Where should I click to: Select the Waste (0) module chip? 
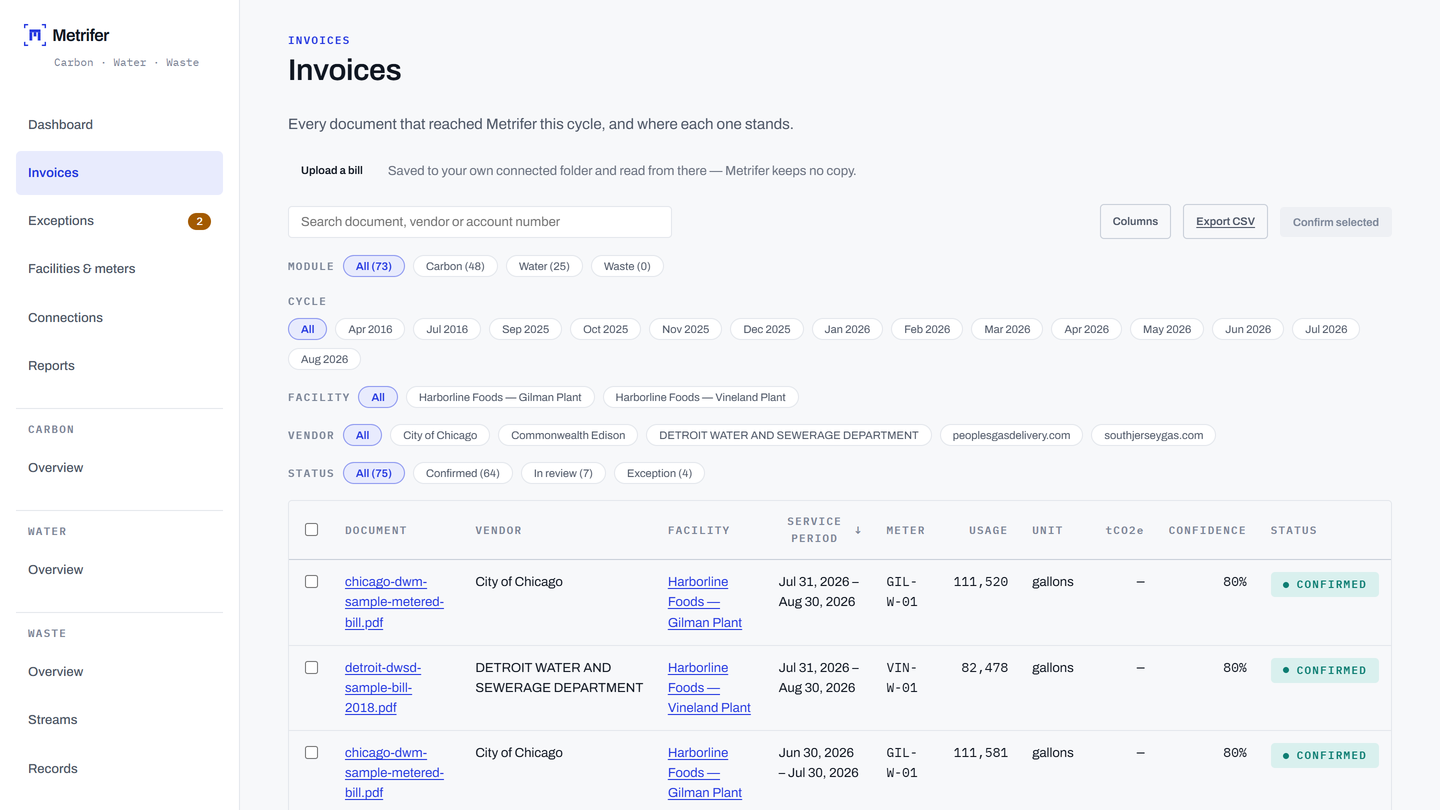(627, 266)
